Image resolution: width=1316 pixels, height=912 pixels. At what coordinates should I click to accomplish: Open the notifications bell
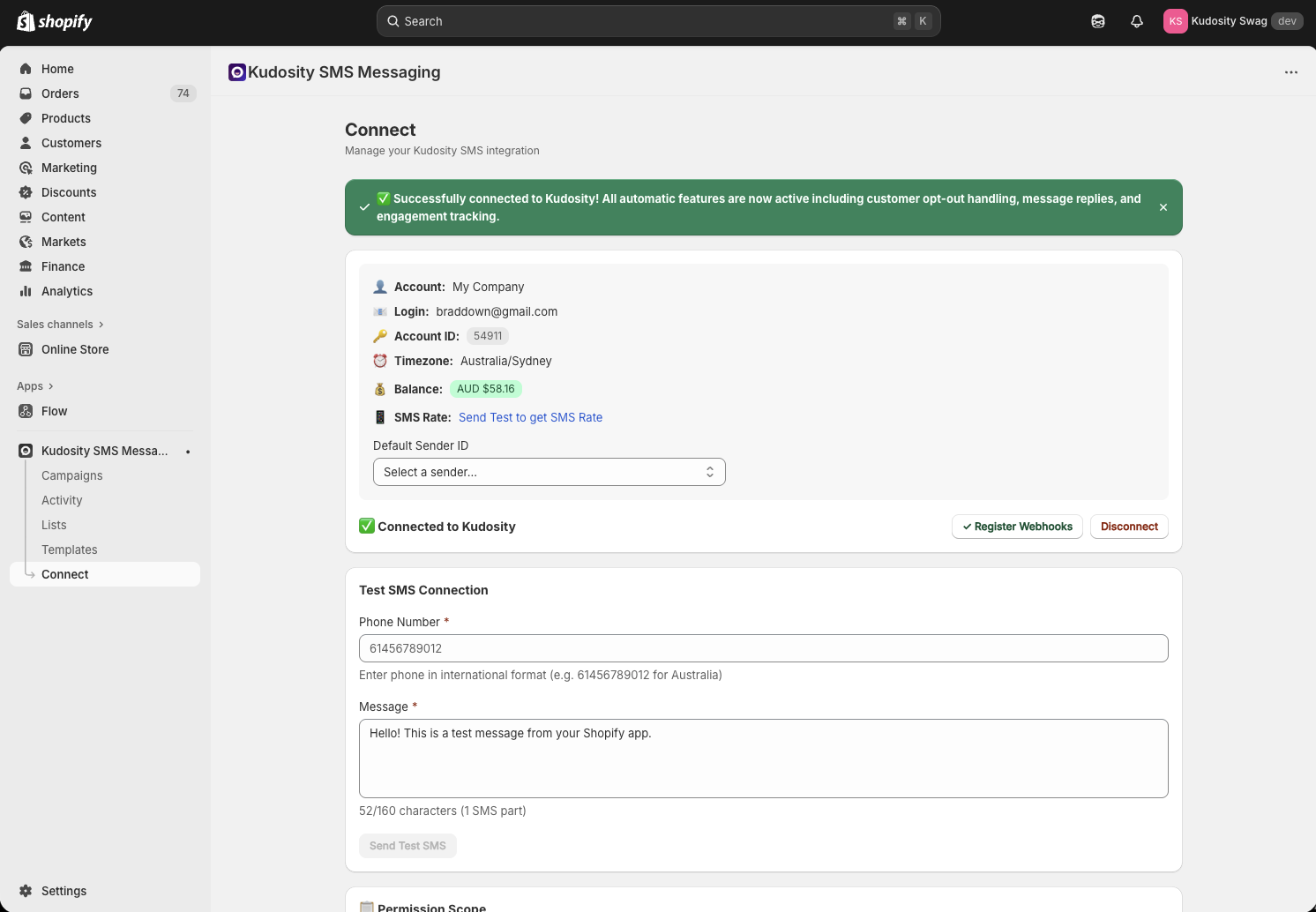click(x=1137, y=21)
